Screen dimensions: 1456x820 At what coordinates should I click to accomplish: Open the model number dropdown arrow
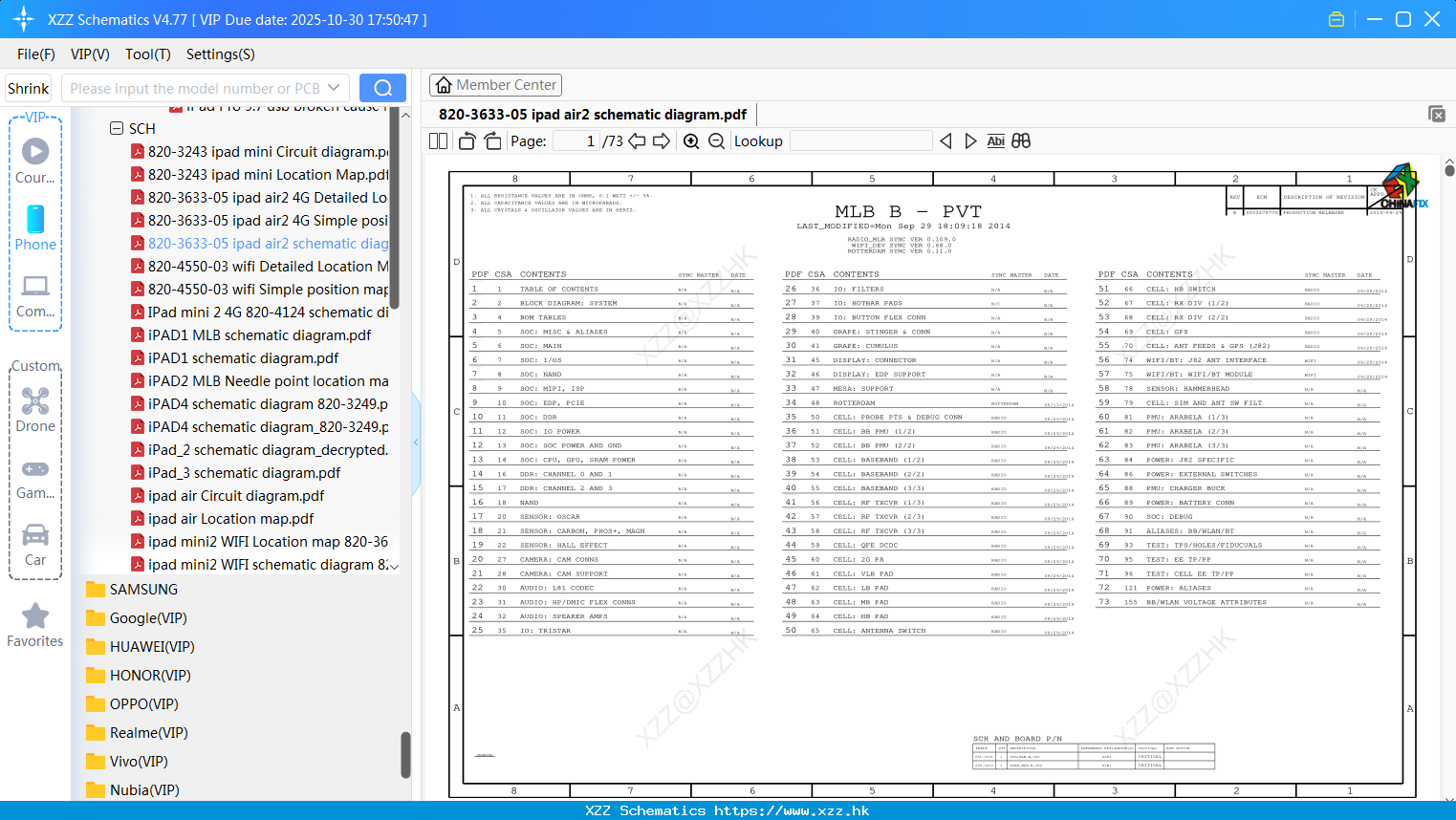tap(334, 88)
